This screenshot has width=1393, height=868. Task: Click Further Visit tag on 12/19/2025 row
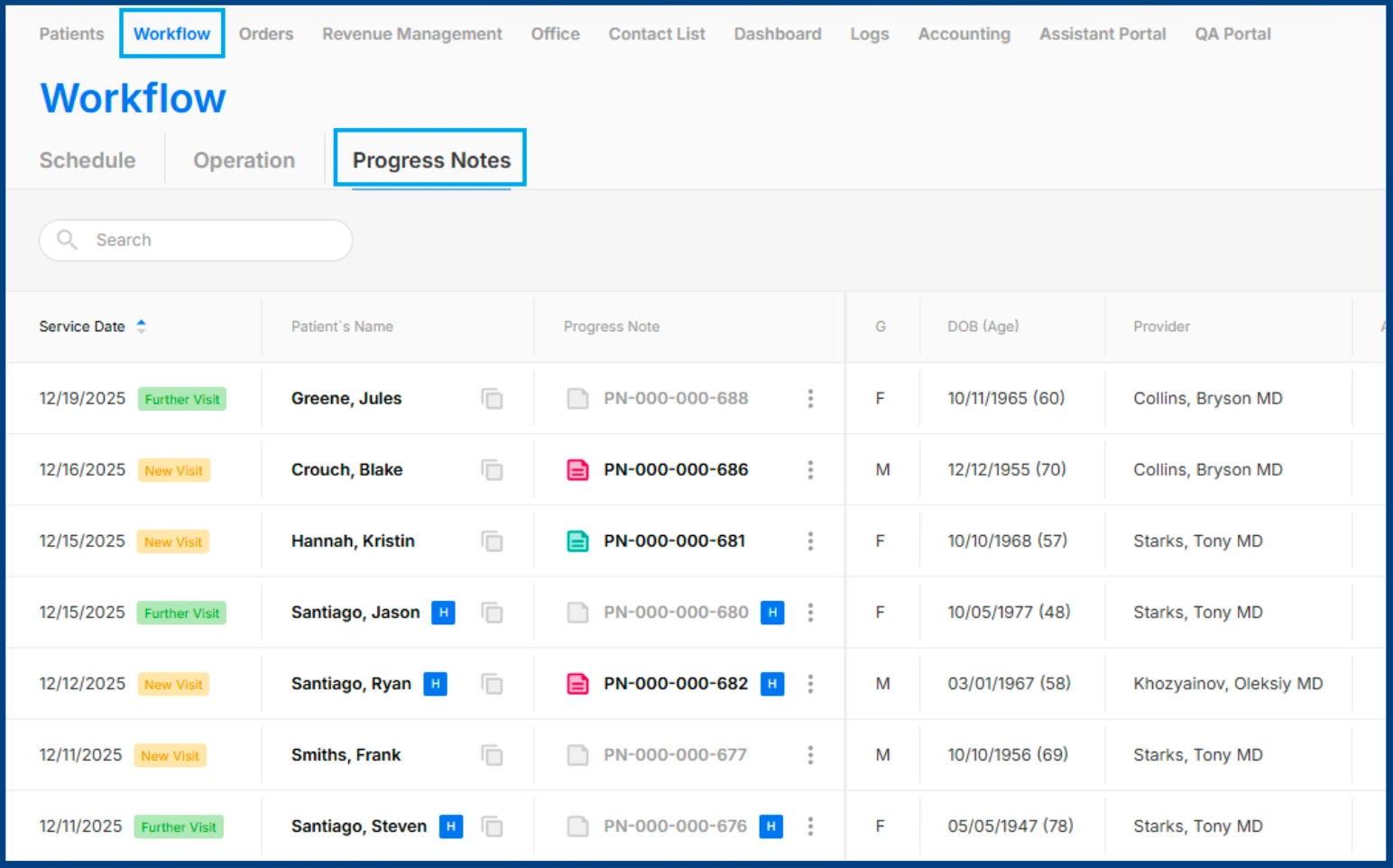(182, 400)
